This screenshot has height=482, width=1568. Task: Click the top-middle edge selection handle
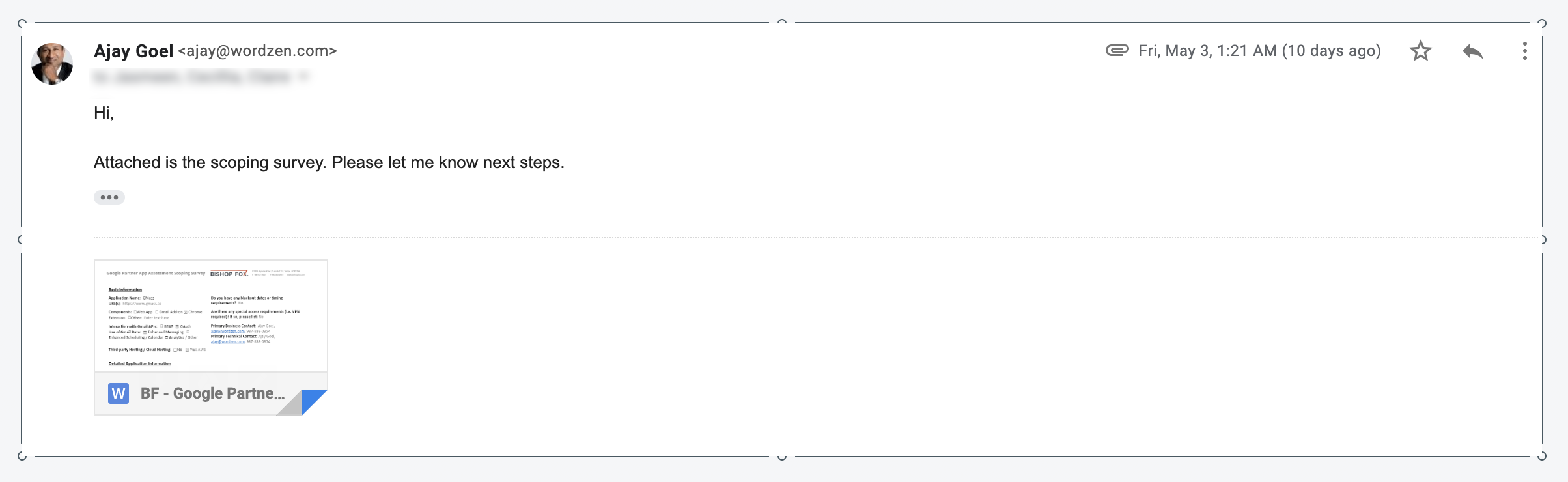(x=782, y=22)
